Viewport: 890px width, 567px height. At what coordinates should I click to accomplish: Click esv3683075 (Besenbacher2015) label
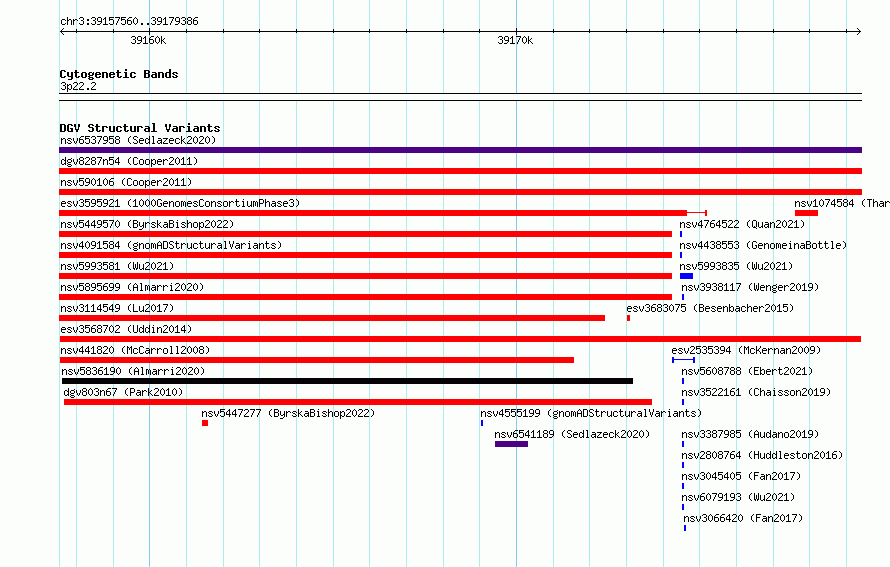[710, 308]
